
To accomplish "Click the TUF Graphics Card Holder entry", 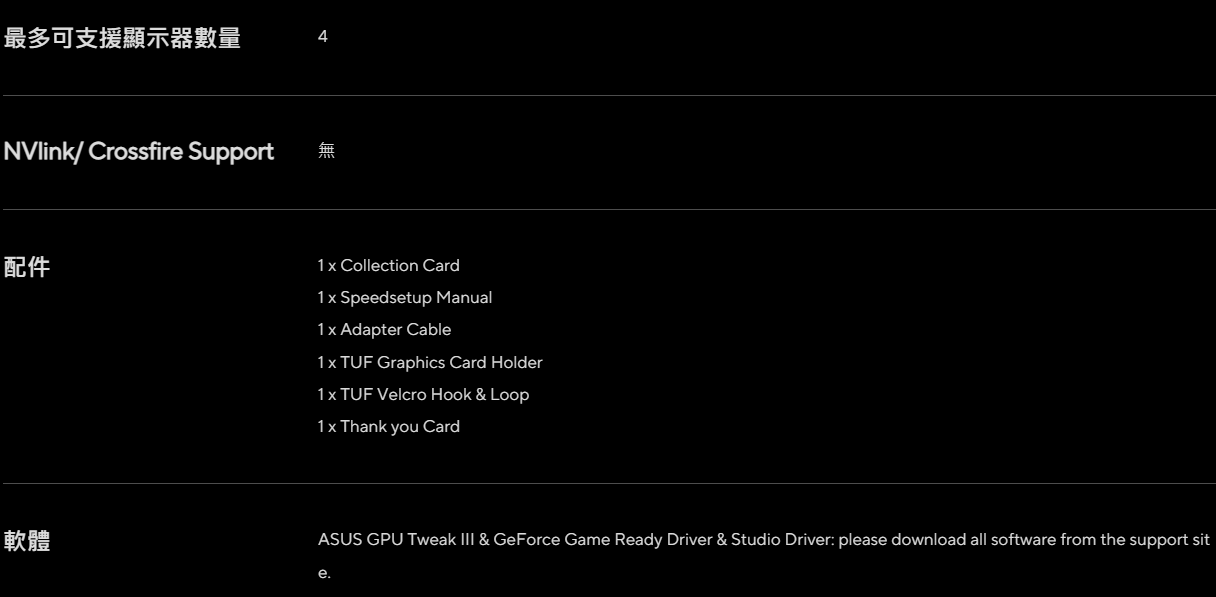I will tap(430, 362).
